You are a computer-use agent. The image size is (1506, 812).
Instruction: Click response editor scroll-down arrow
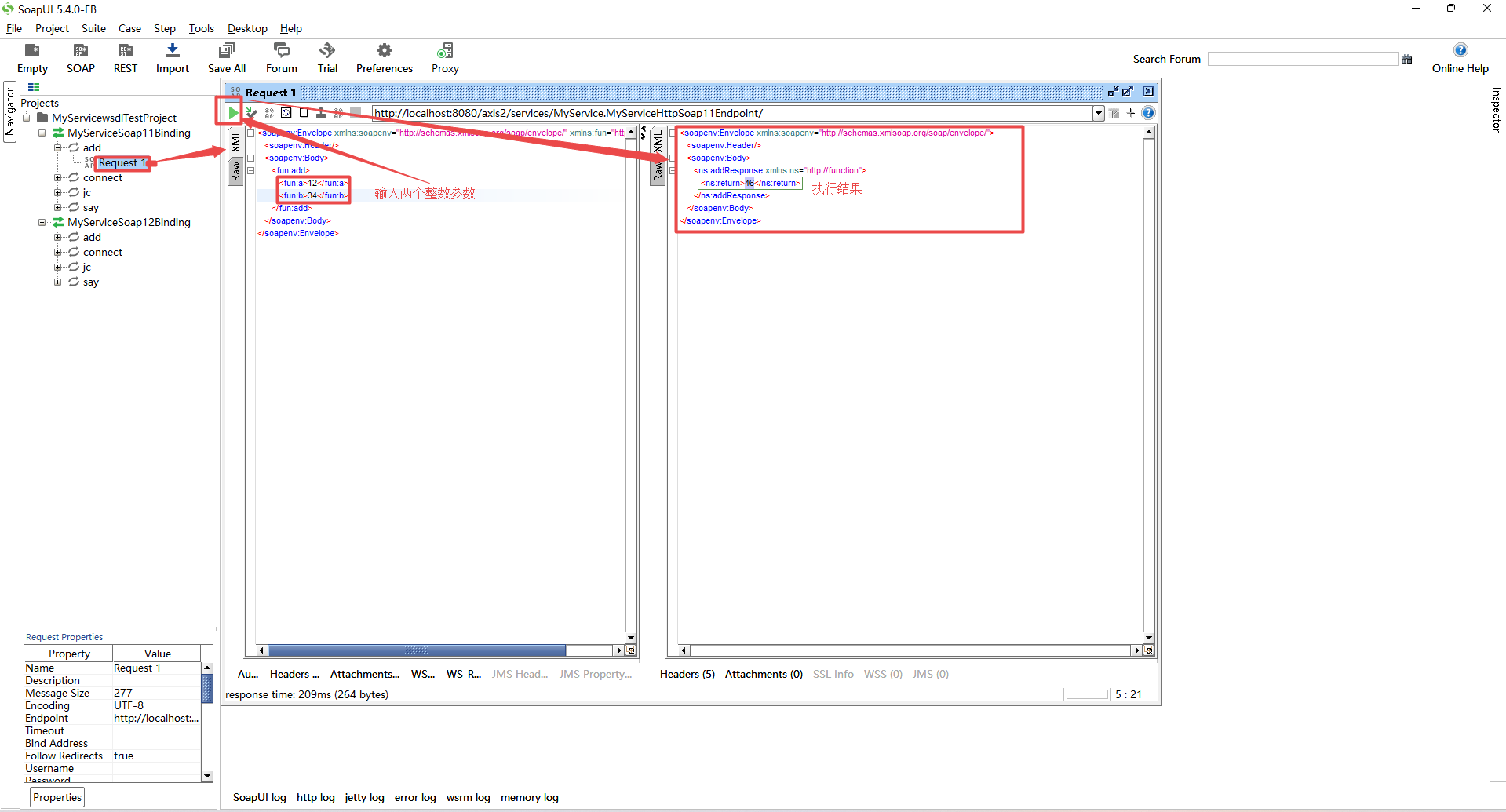click(1149, 638)
